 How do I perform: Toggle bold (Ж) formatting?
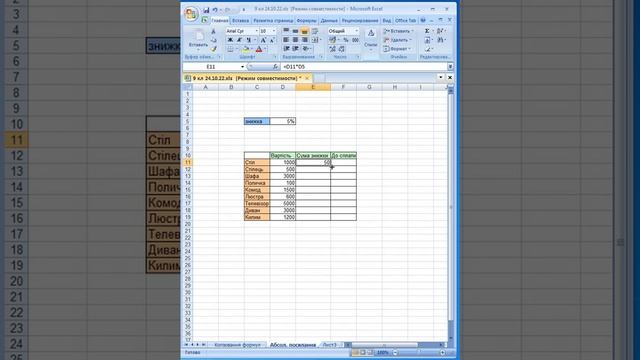pos(230,40)
